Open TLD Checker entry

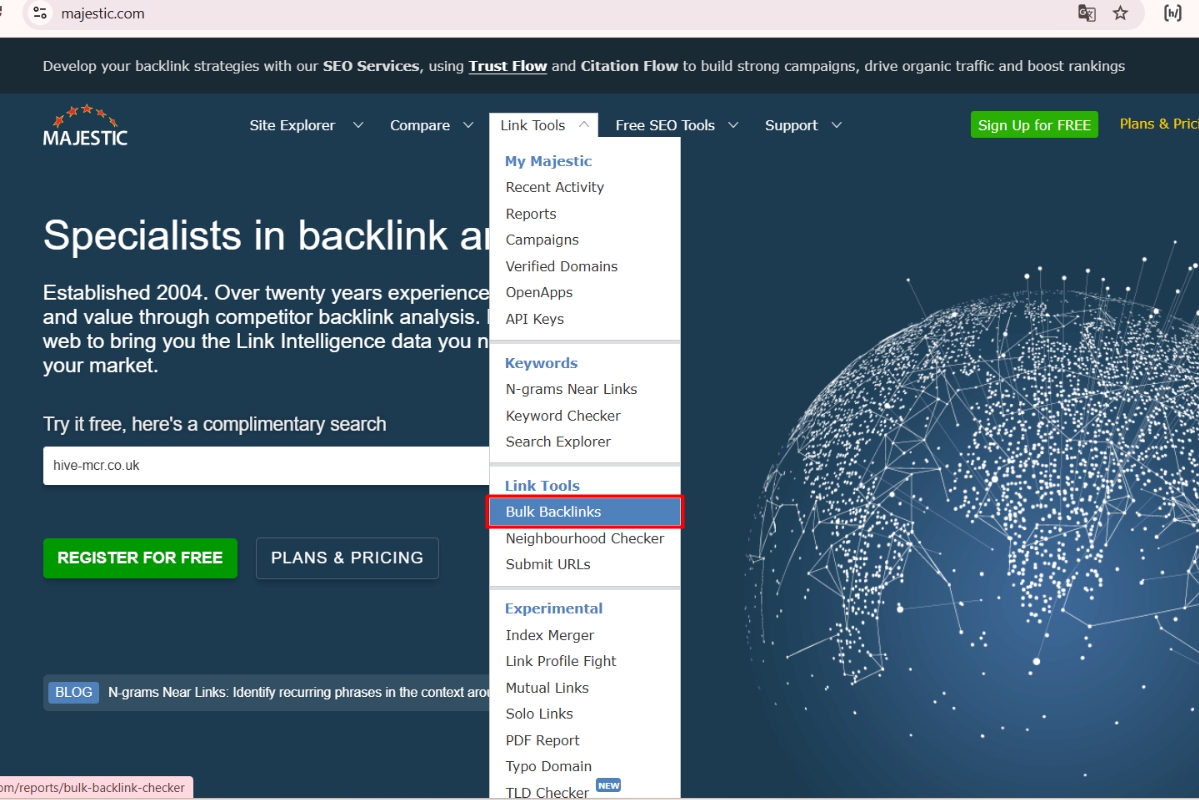[x=547, y=792]
